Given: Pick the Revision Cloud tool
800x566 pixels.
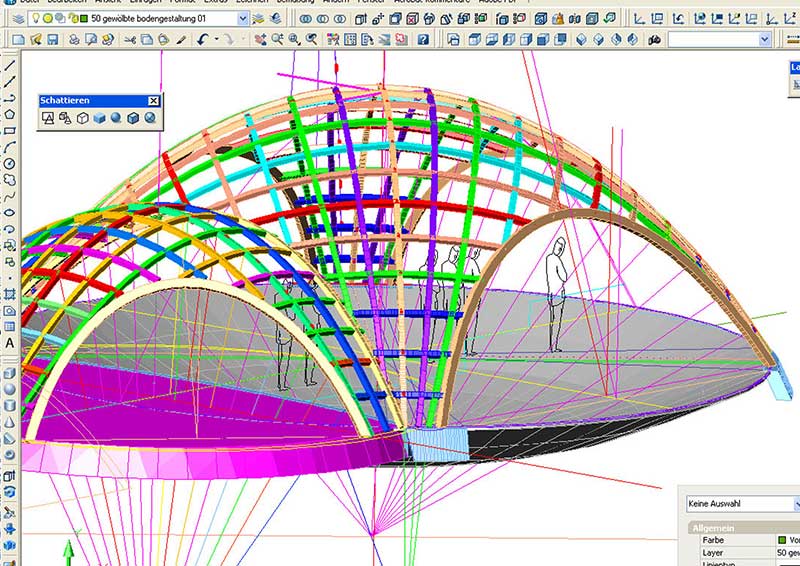Looking at the screenshot, I should click(x=9, y=180).
